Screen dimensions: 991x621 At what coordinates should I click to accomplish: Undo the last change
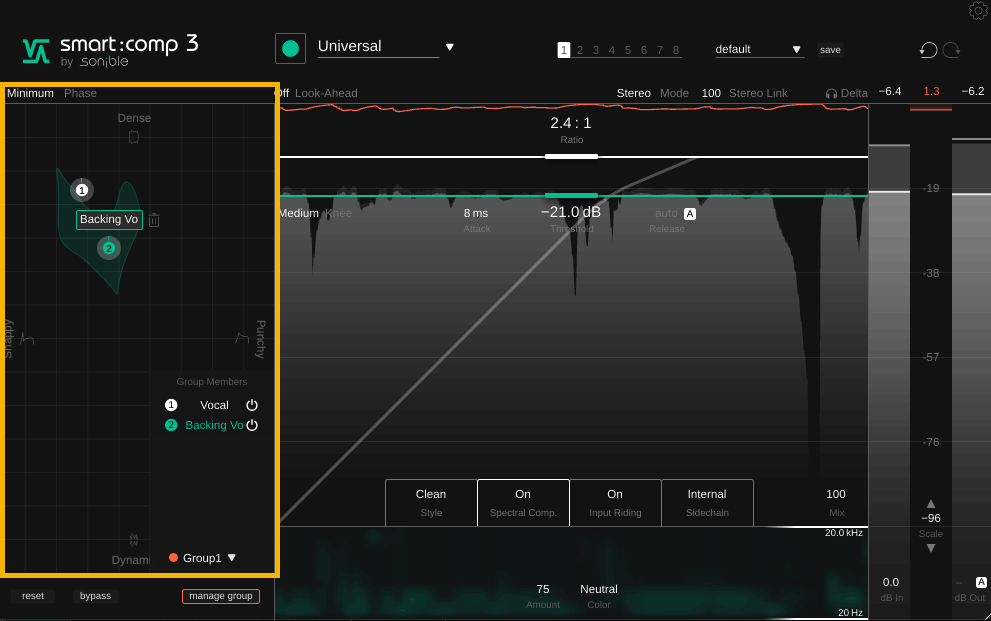[x=927, y=49]
